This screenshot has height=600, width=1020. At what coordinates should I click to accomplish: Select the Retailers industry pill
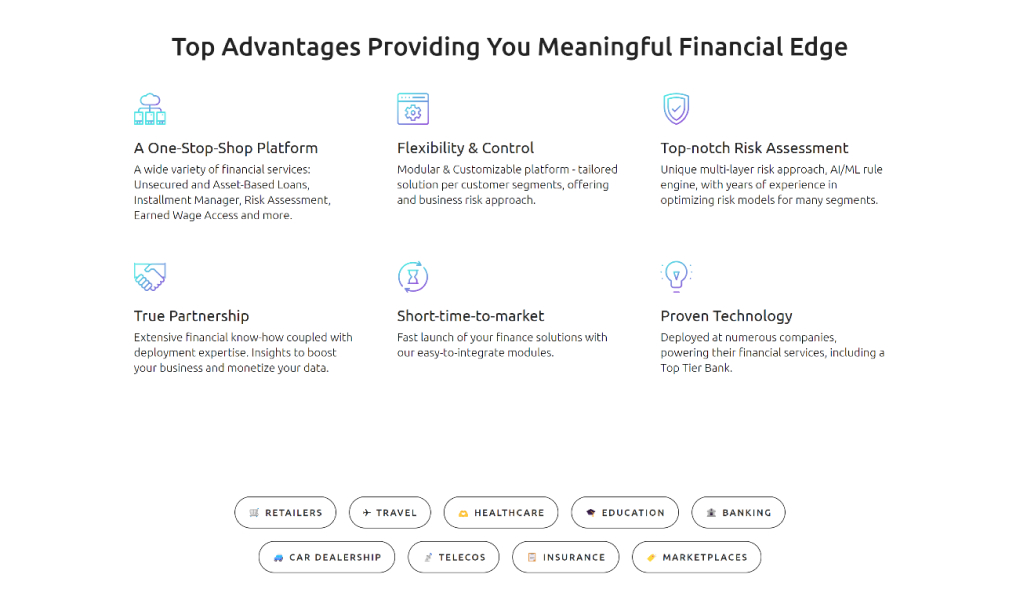(285, 513)
